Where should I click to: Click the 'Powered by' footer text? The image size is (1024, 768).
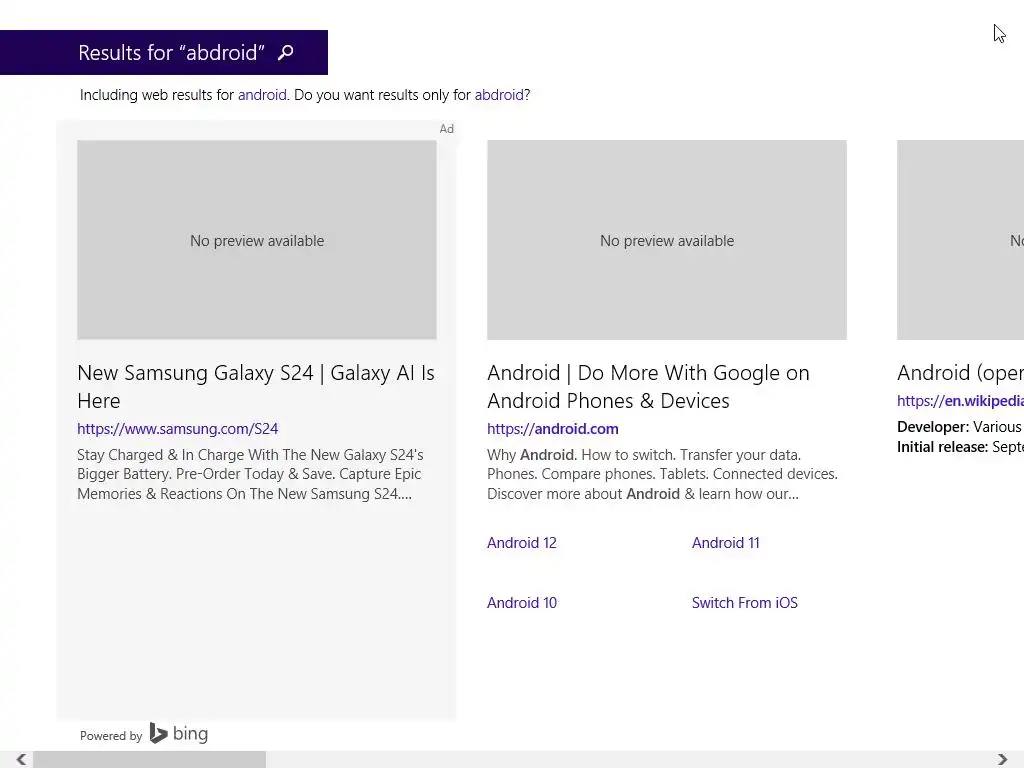click(x=111, y=735)
